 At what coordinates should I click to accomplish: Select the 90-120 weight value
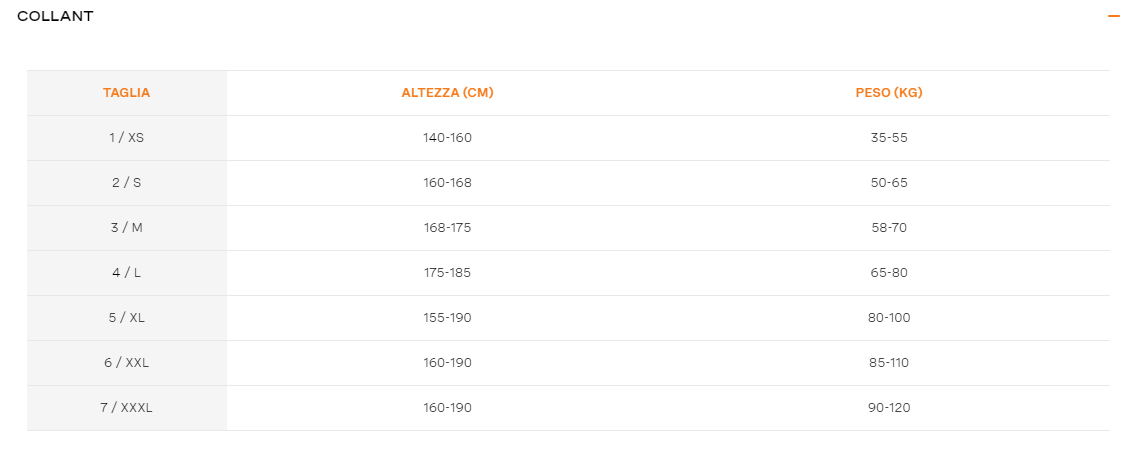[x=889, y=407]
